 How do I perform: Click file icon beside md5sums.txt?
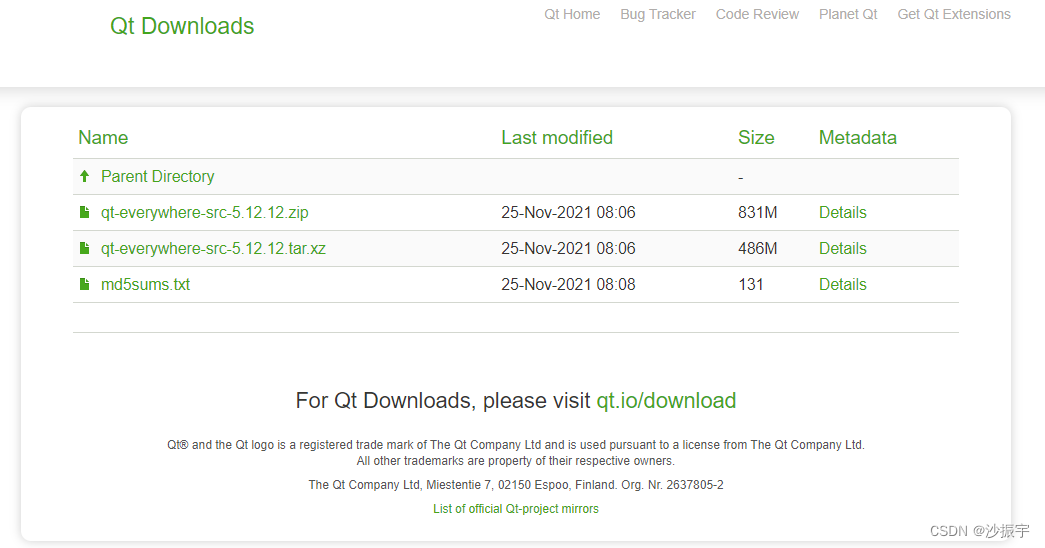(x=85, y=284)
